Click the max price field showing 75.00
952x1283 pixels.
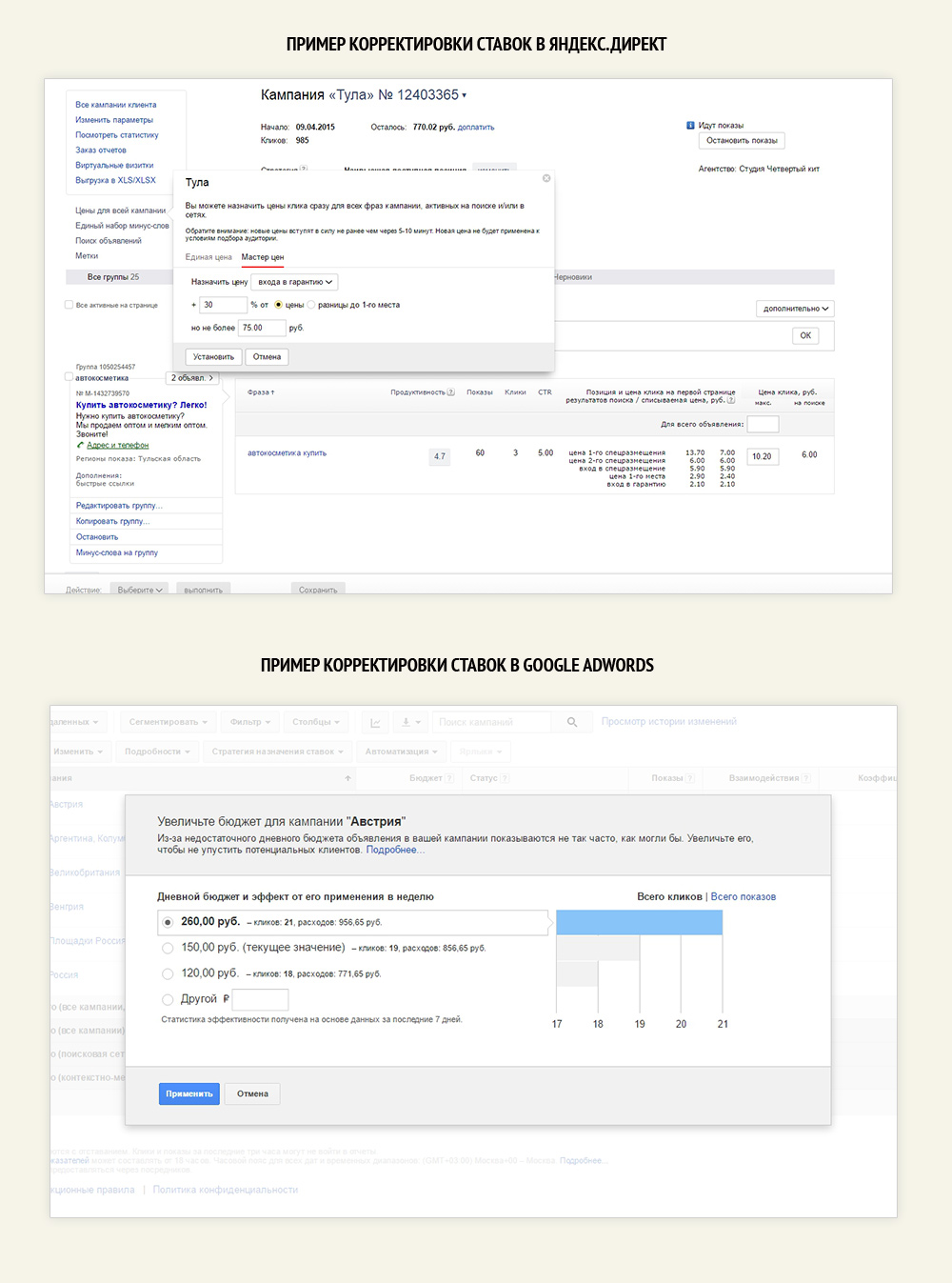(262, 328)
